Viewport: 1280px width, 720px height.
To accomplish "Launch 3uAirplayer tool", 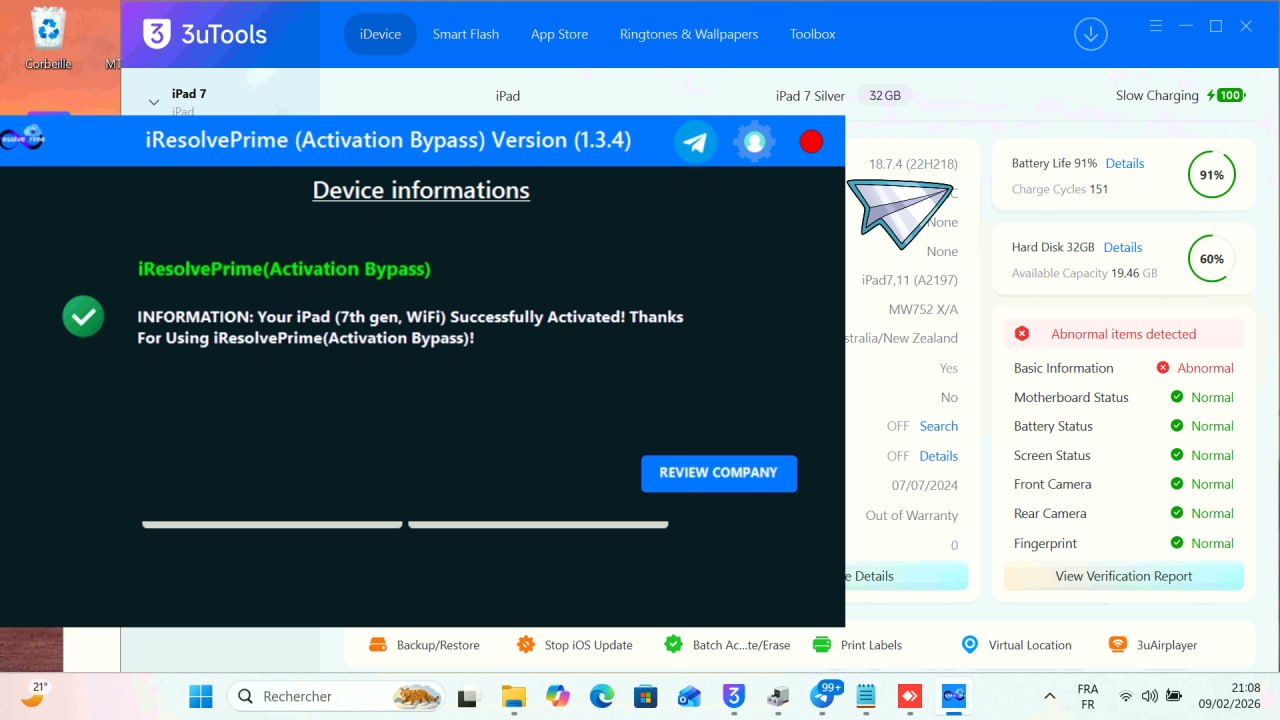I will (1153, 645).
